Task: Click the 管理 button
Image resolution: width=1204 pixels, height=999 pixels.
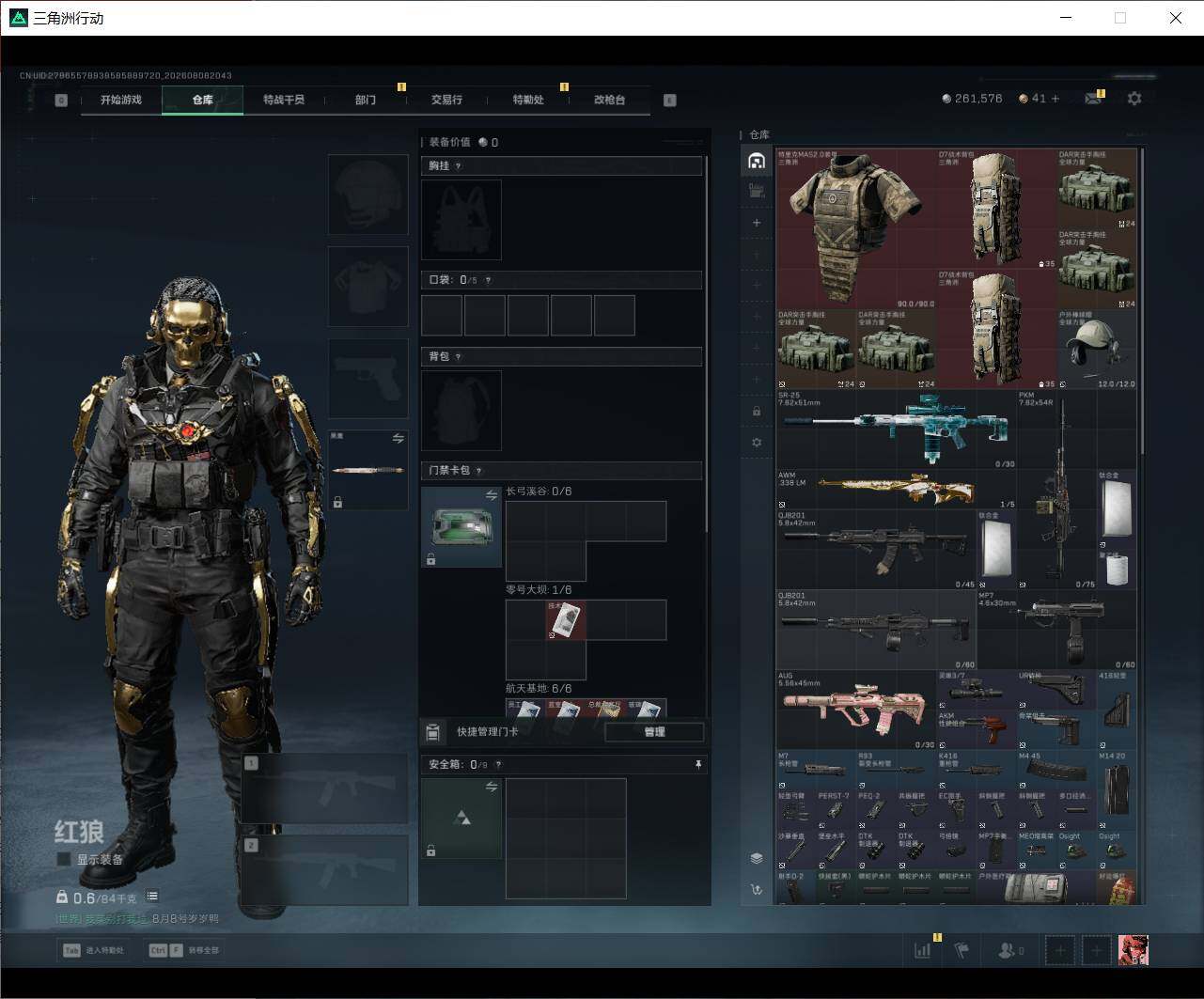Action: pyautogui.click(x=654, y=732)
